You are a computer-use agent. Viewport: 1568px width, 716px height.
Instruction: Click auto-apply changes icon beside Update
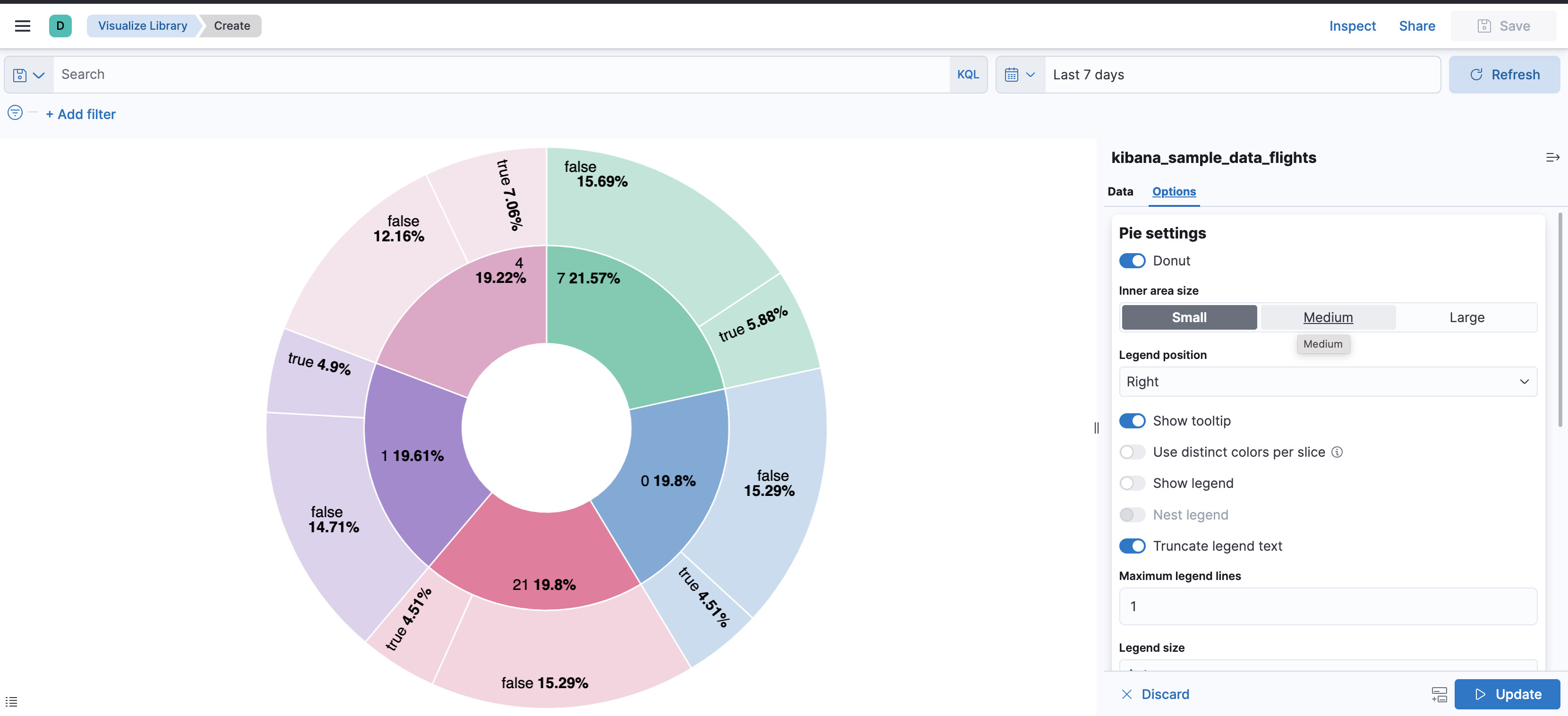point(1439,694)
